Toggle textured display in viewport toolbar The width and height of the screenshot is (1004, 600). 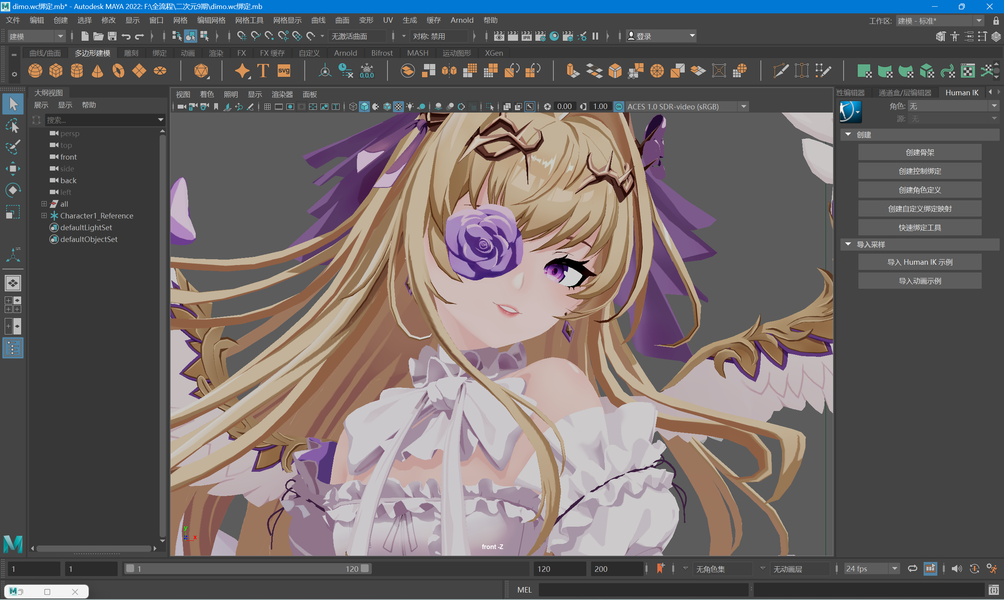[x=398, y=106]
